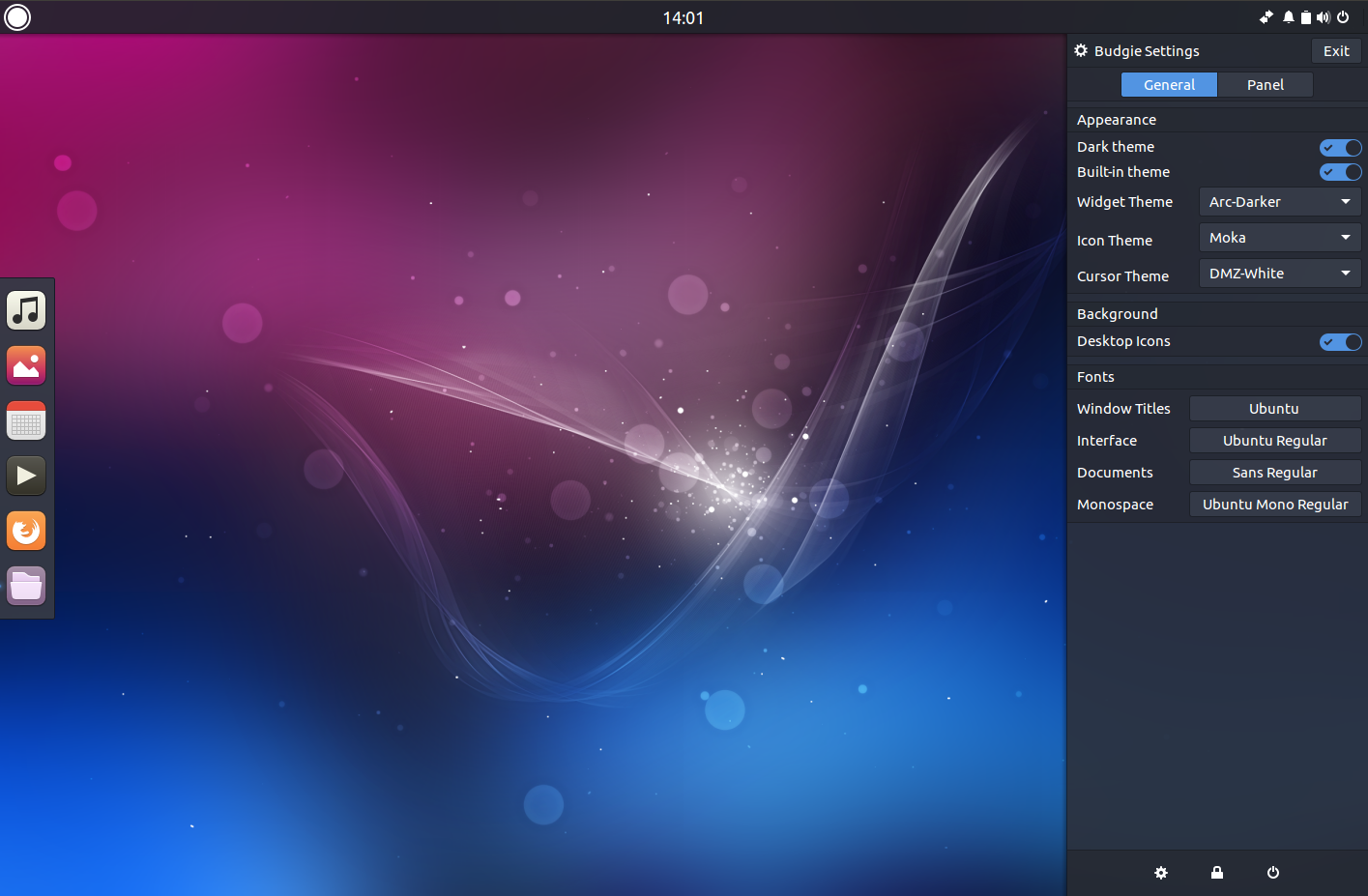Expand the Icon Theme dropdown set to Moka
This screenshot has height=896, width=1368.
[1279, 237]
